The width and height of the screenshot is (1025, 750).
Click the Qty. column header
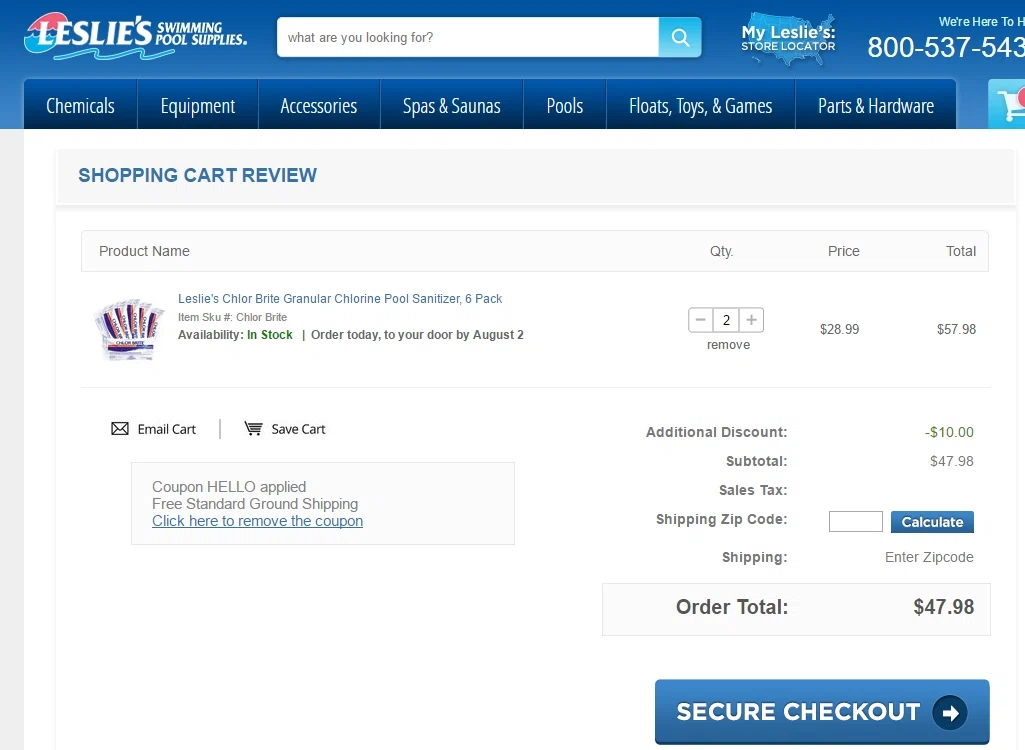tap(722, 251)
